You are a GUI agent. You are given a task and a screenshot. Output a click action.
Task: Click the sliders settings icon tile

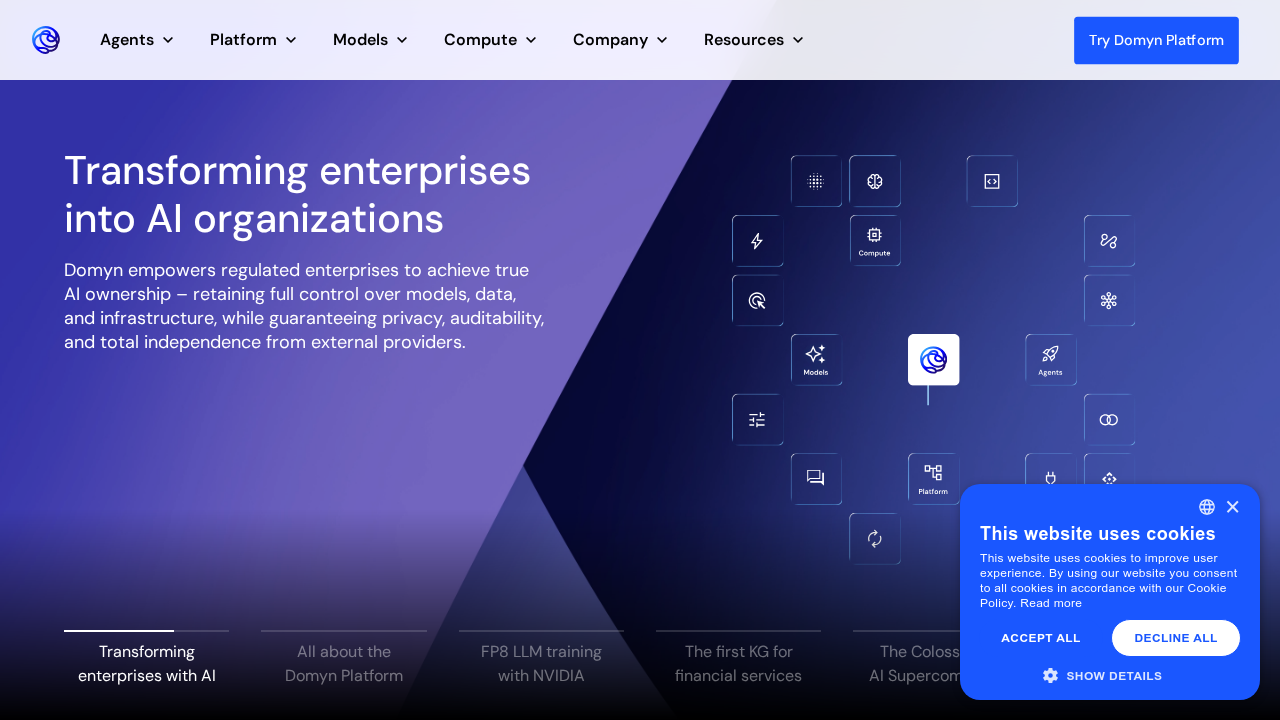[x=757, y=419]
